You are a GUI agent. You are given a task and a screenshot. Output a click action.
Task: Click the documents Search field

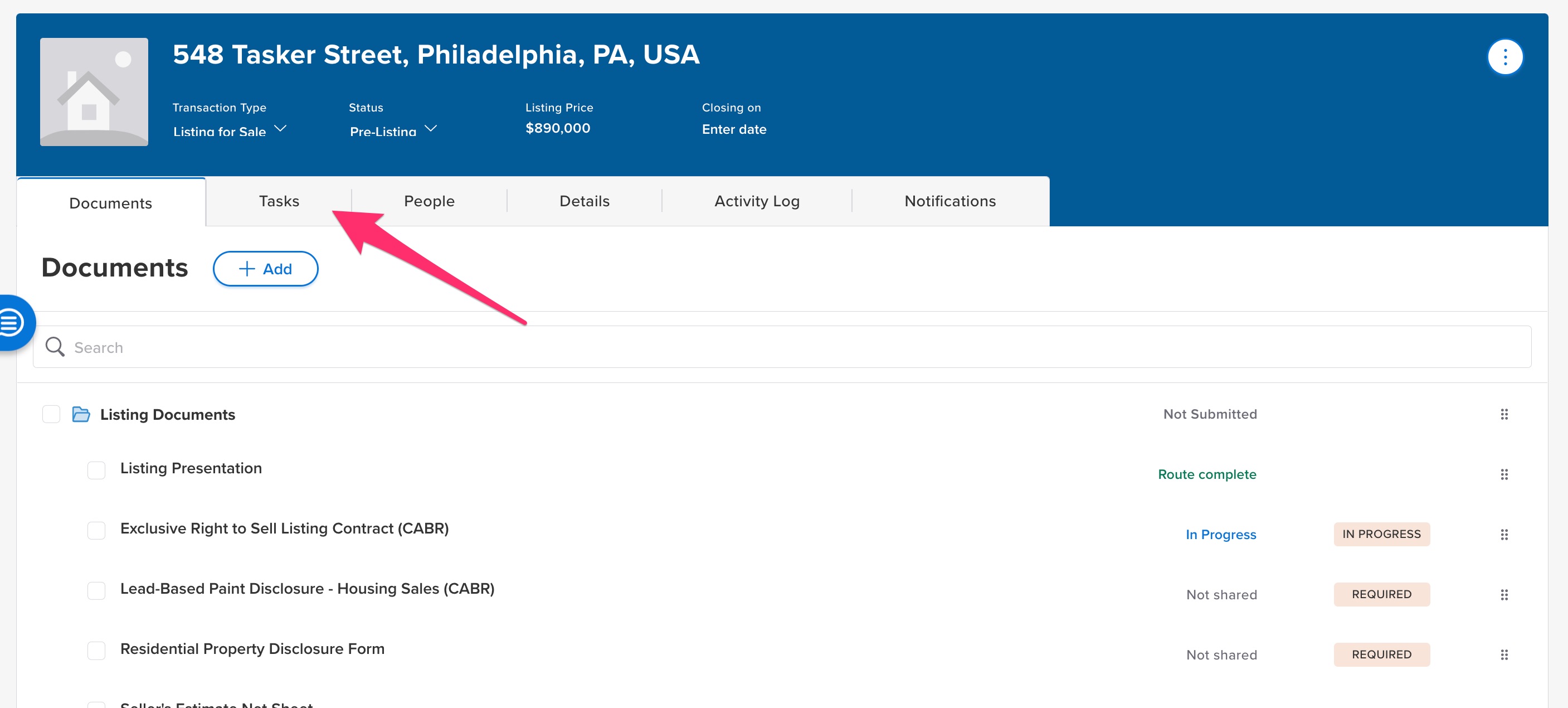[x=782, y=347]
